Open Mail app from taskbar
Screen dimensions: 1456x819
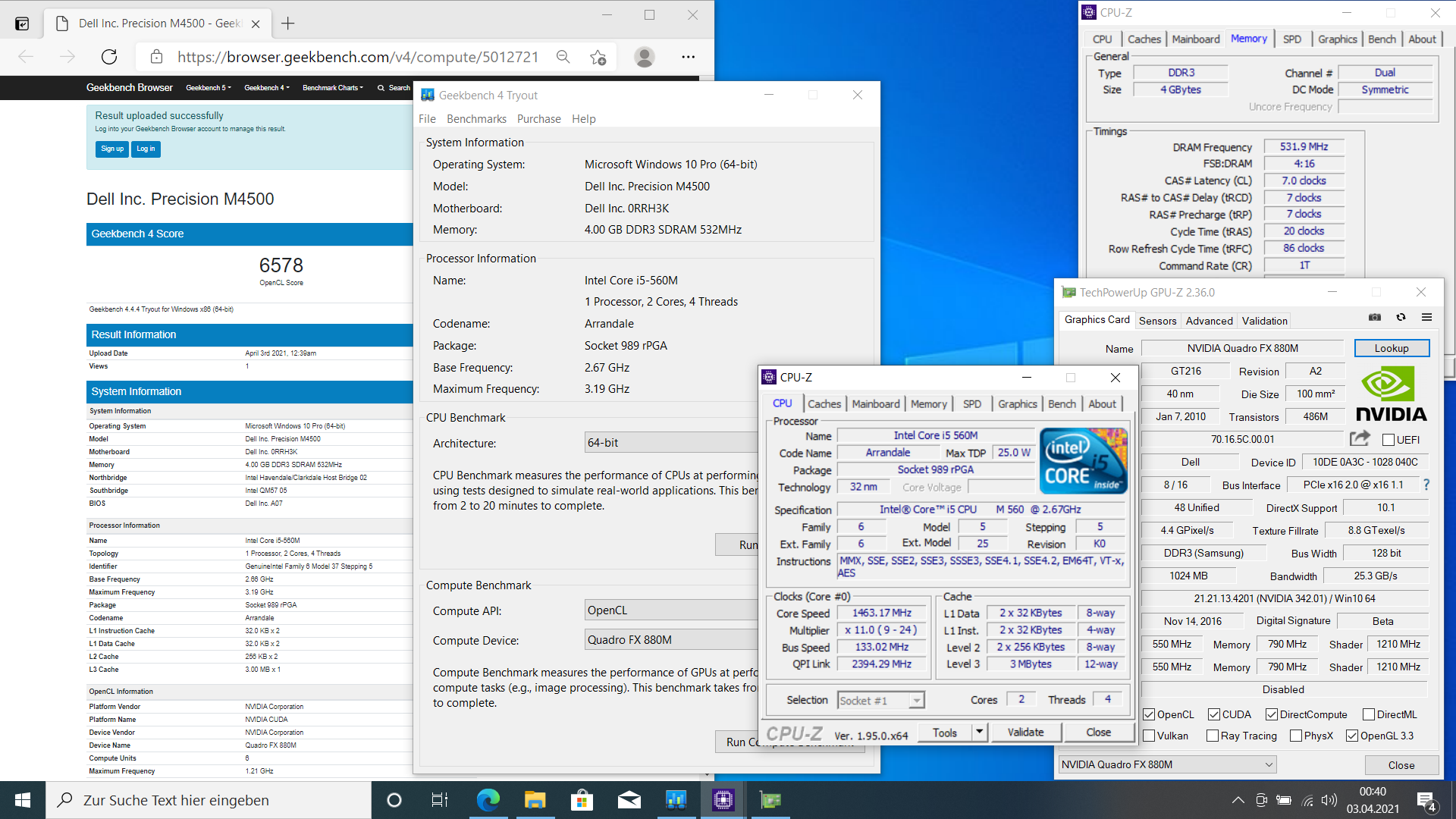coord(629,800)
